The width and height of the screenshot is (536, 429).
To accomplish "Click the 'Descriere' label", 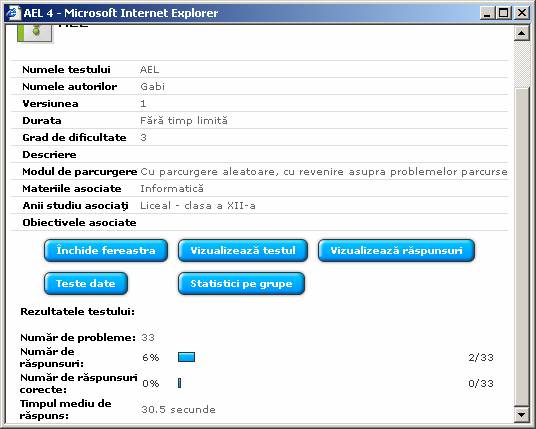I will pos(49,155).
